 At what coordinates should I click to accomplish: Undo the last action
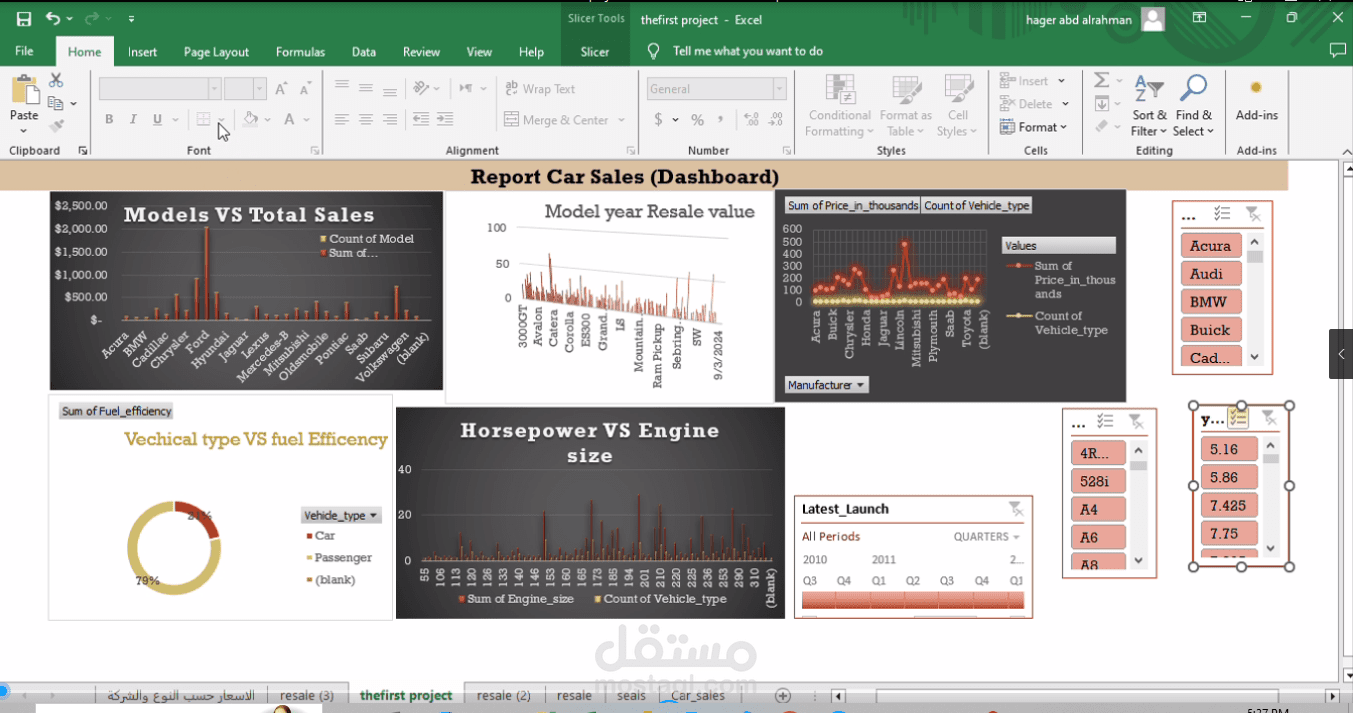(x=53, y=19)
